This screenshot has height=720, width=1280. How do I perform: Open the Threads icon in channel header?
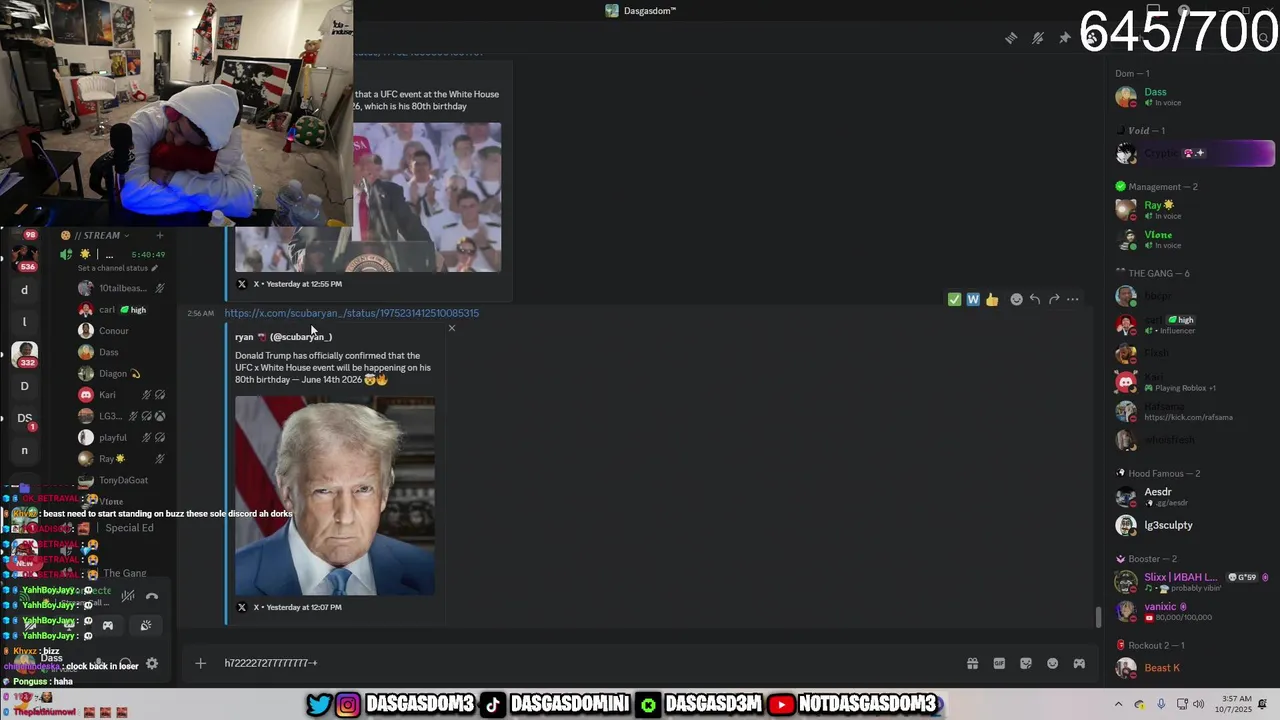1011,38
